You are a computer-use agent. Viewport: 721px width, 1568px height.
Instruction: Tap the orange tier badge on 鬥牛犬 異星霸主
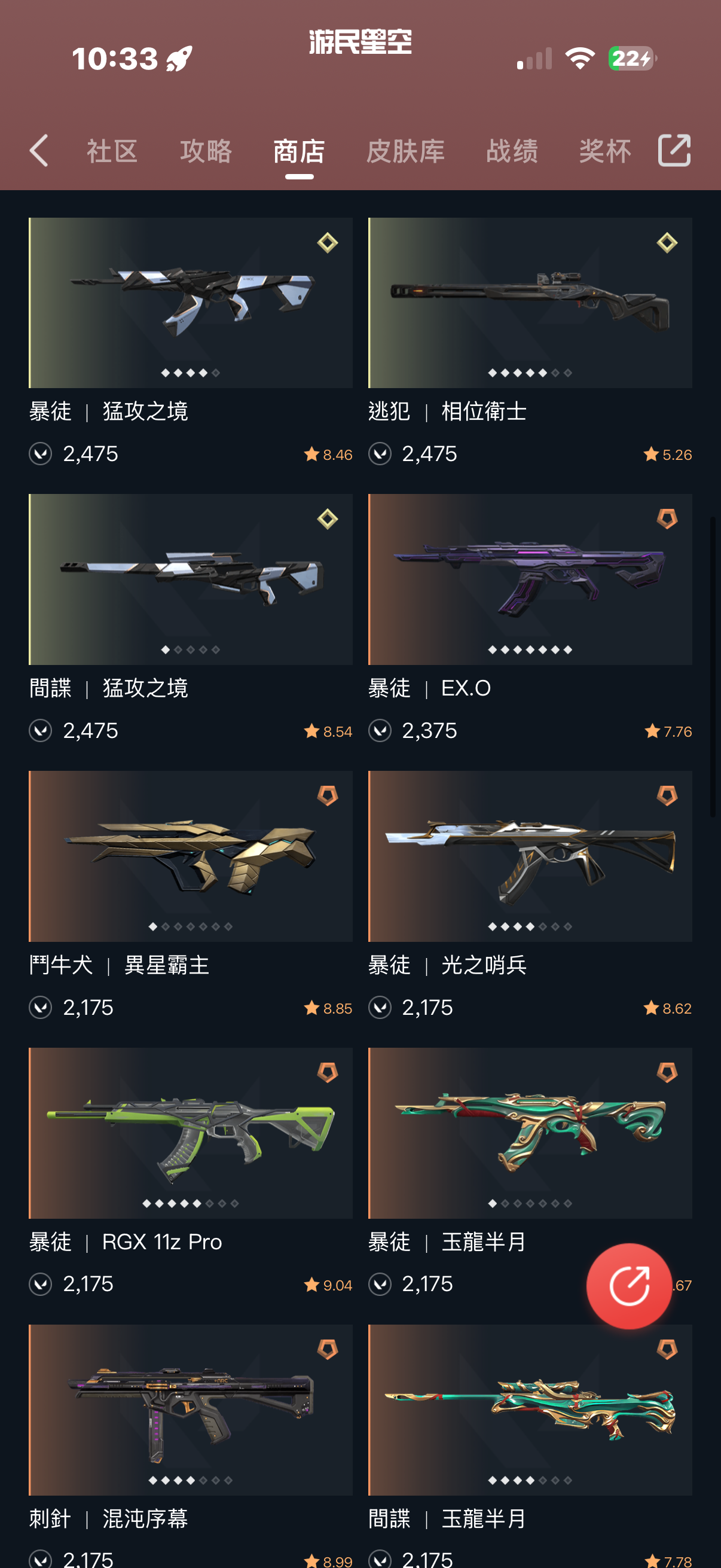pyautogui.click(x=328, y=795)
